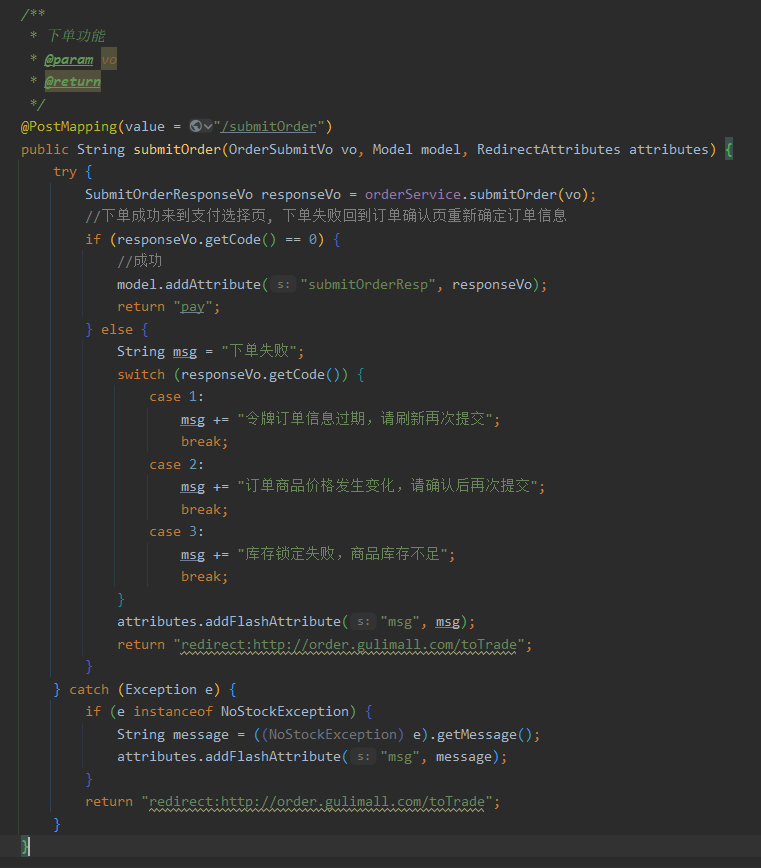Click the "pay" view name link
Image resolution: width=761 pixels, height=868 pixels.
click(x=193, y=307)
